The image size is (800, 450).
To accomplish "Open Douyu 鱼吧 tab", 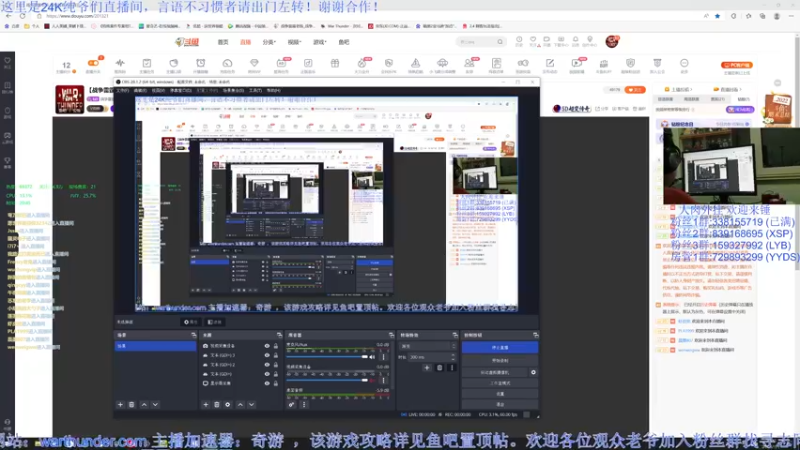I will click(x=344, y=42).
